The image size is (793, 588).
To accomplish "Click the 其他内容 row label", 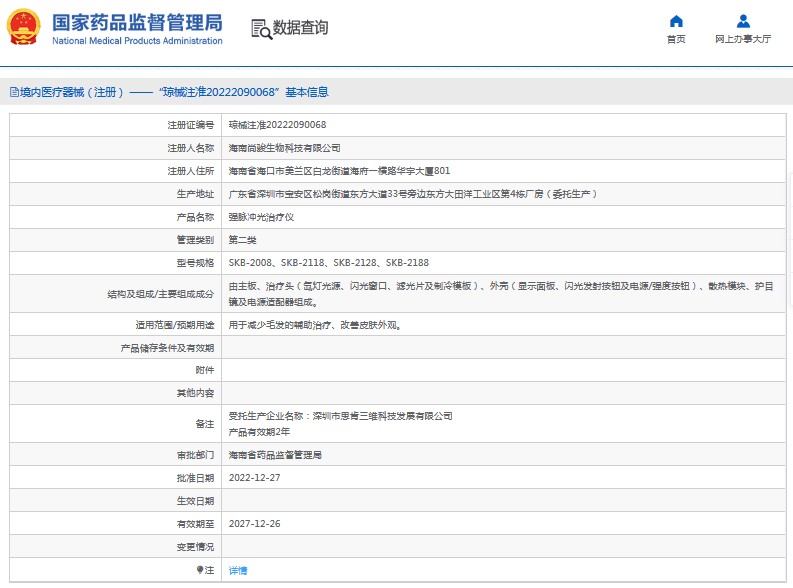I will [195, 393].
